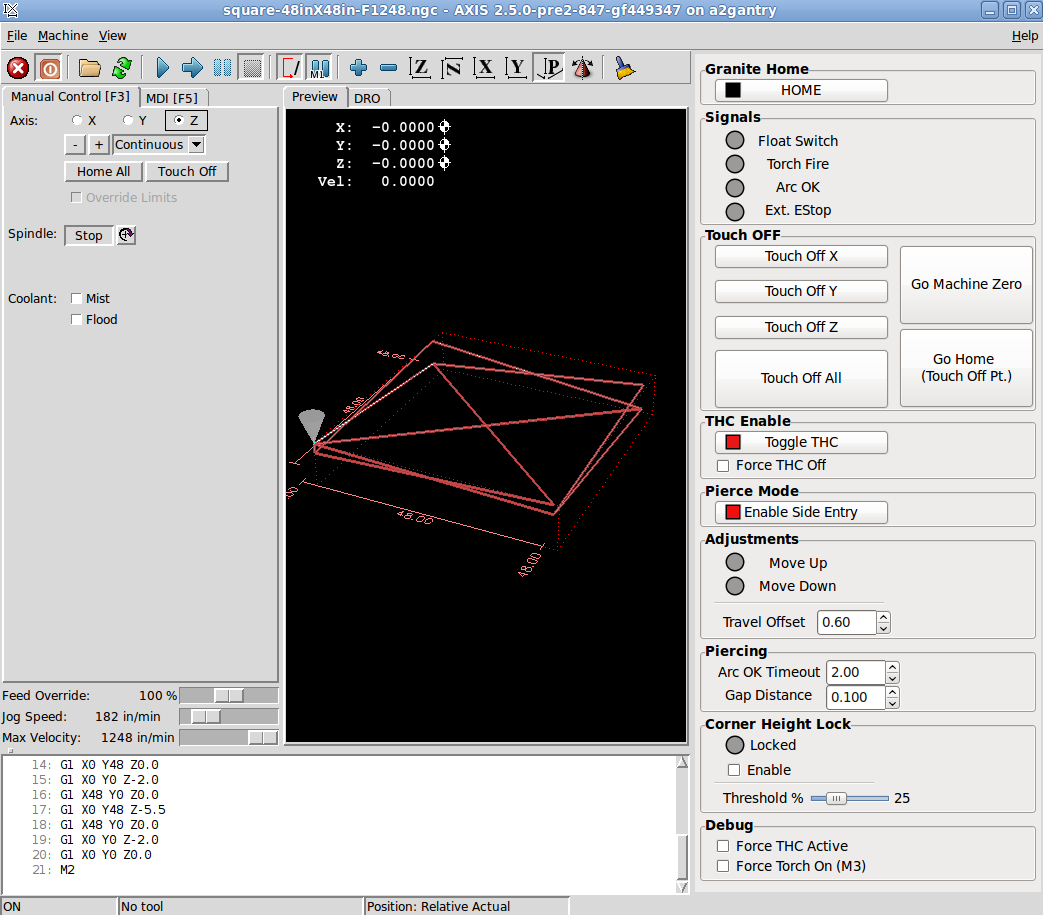1043x915 pixels.
Task: Open the Continuous jog increment dropdown
Action: [x=196, y=144]
